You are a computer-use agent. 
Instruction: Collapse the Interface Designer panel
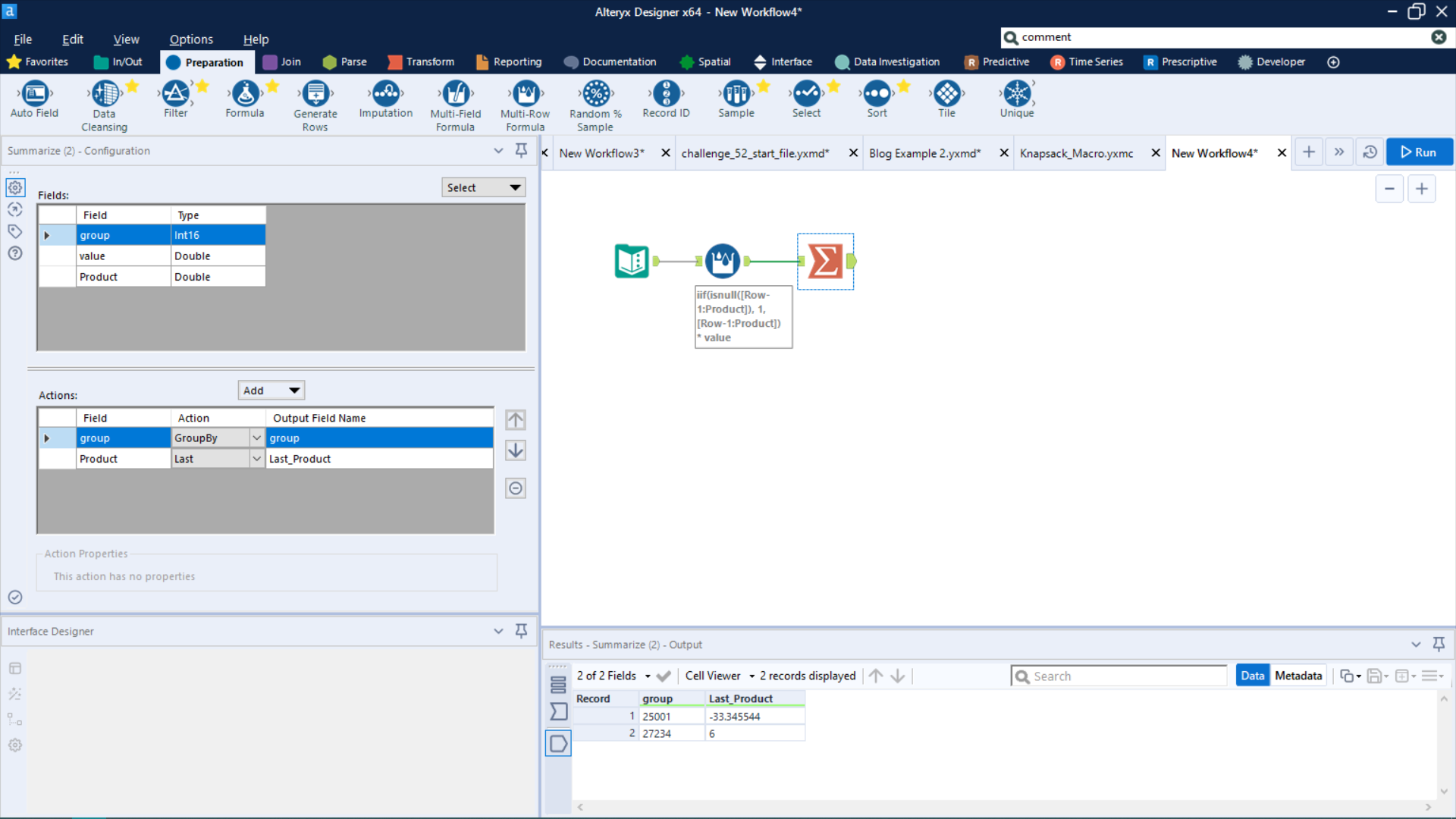click(498, 631)
